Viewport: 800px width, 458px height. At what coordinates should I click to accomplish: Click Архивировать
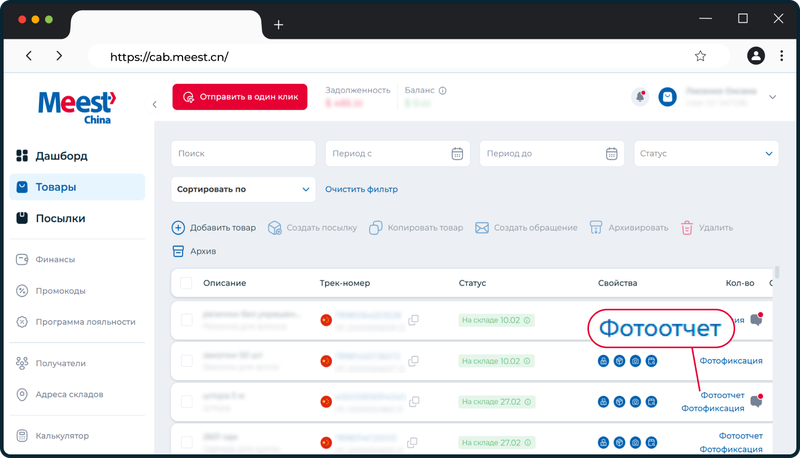[x=629, y=227]
